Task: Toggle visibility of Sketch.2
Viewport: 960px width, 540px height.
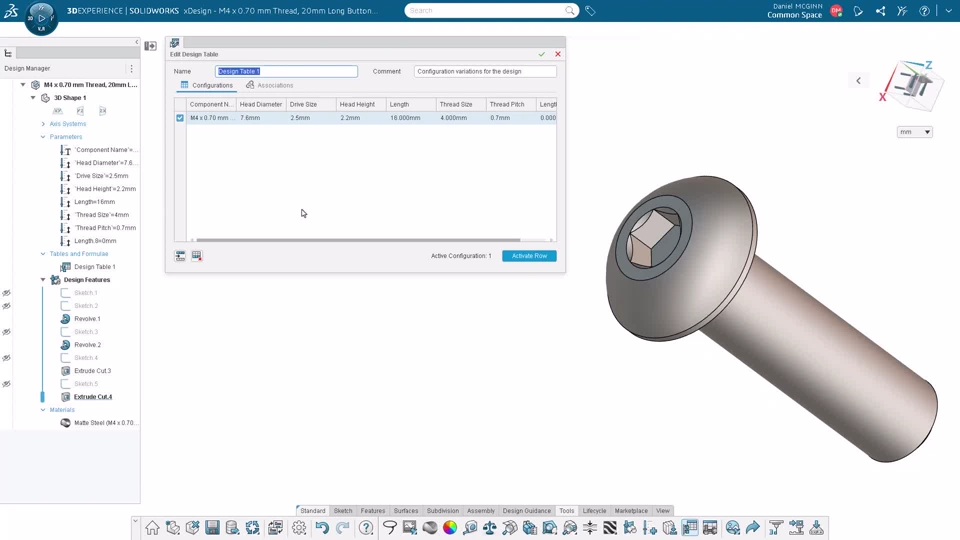Action: 6,306
